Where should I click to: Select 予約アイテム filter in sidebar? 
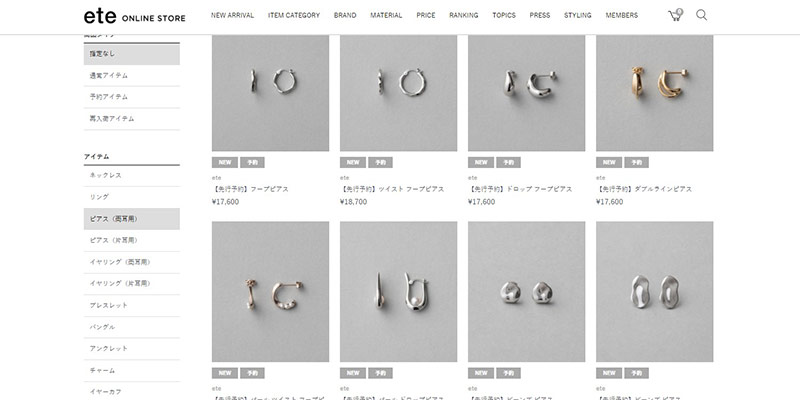coord(132,97)
